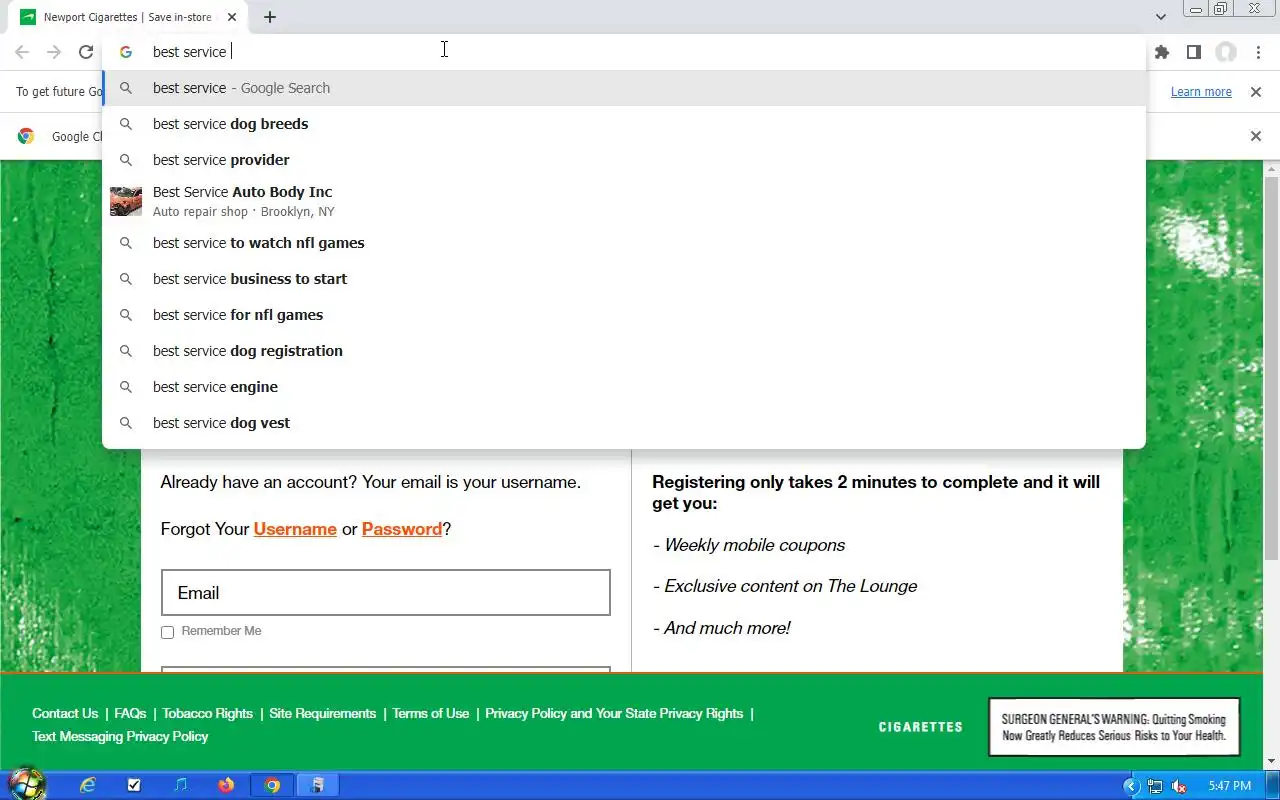
Task: Pick 'best service engine' suggestion
Action: coord(624,387)
